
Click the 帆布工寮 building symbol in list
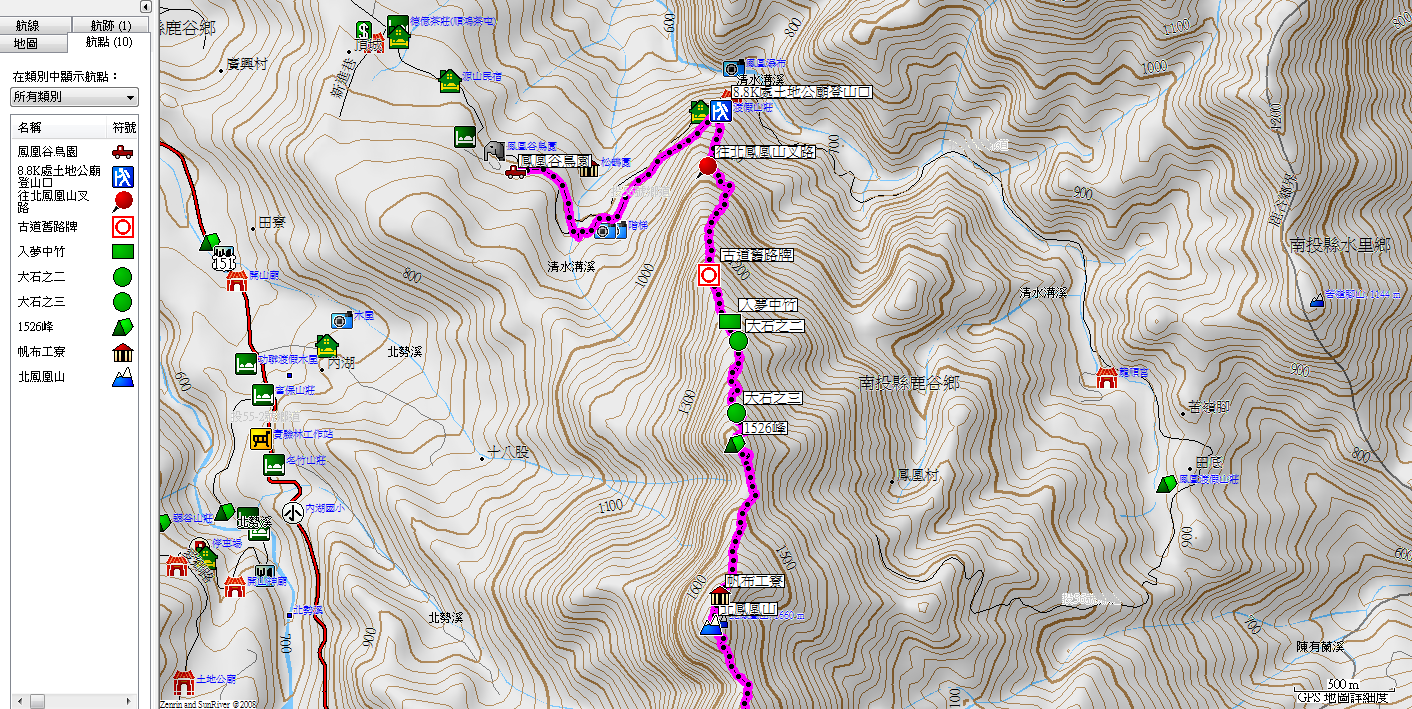point(124,352)
